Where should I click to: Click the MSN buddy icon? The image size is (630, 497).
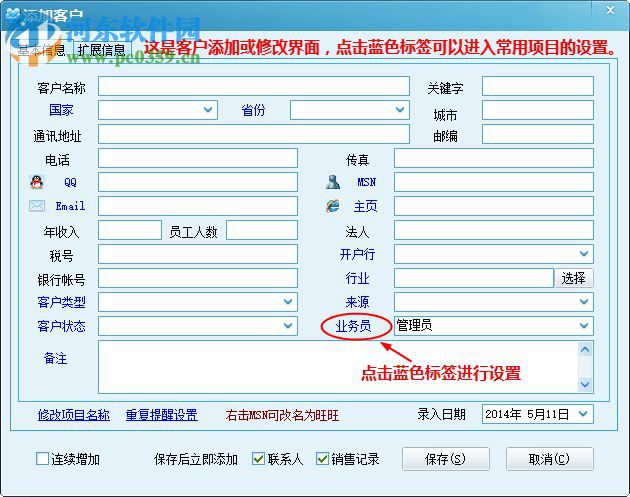click(333, 182)
